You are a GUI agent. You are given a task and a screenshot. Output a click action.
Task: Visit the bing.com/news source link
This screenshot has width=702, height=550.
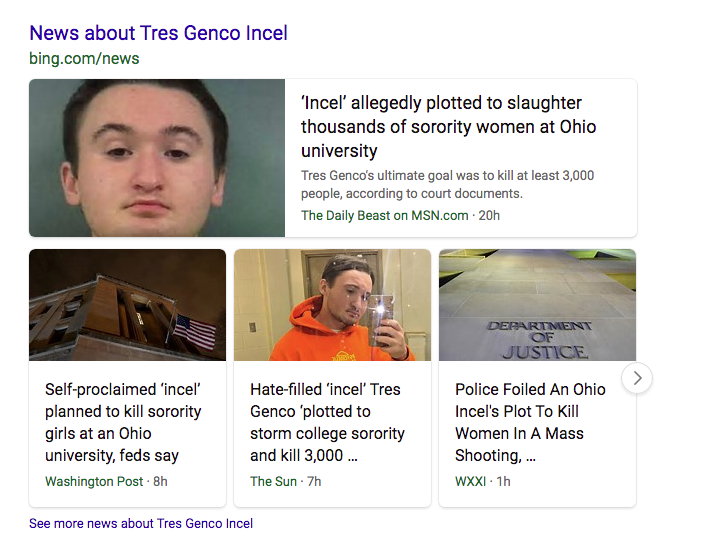[x=84, y=59]
